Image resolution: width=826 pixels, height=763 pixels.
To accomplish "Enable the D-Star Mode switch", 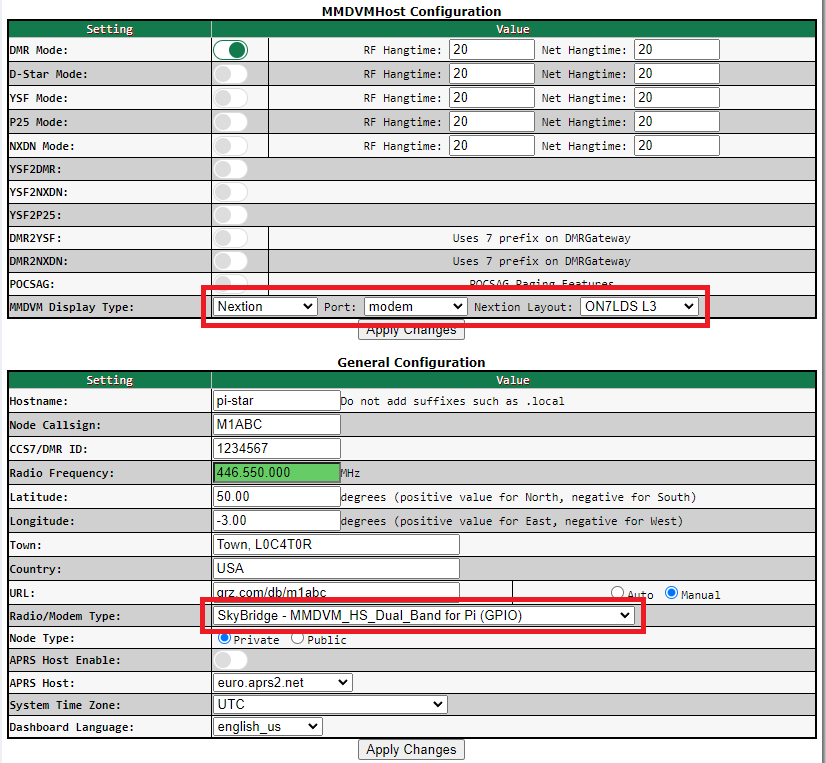I will [x=230, y=74].
